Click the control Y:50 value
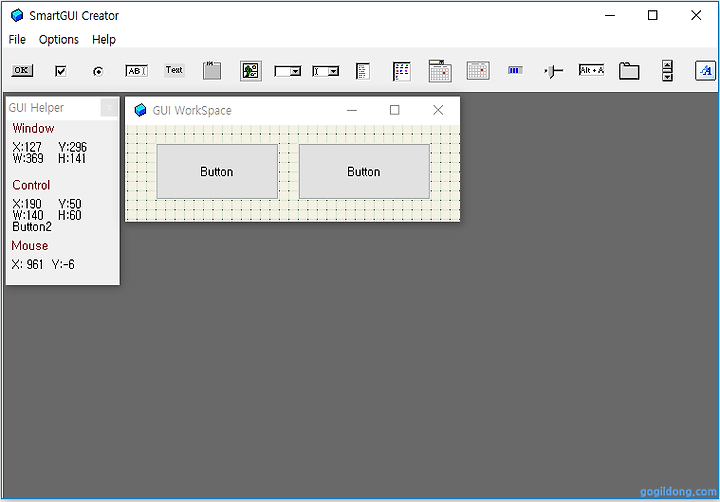This screenshot has width=720, height=502. pyautogui.click(x=70, y=204)
